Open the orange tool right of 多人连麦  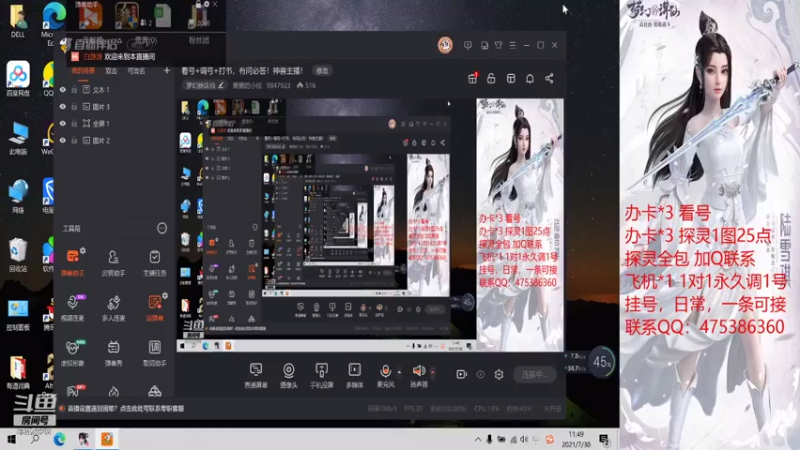point(155,307)
